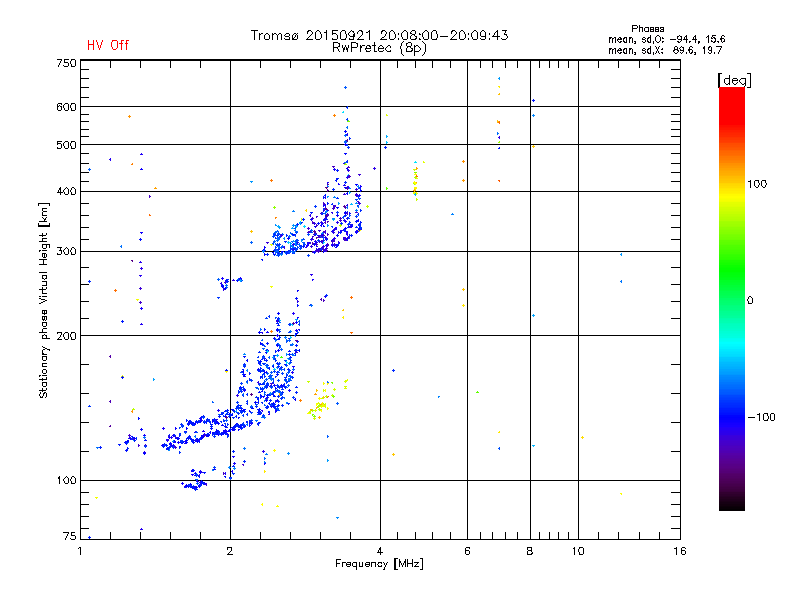
Task: Click the y-axis label '400'
Action: [66, 191]
